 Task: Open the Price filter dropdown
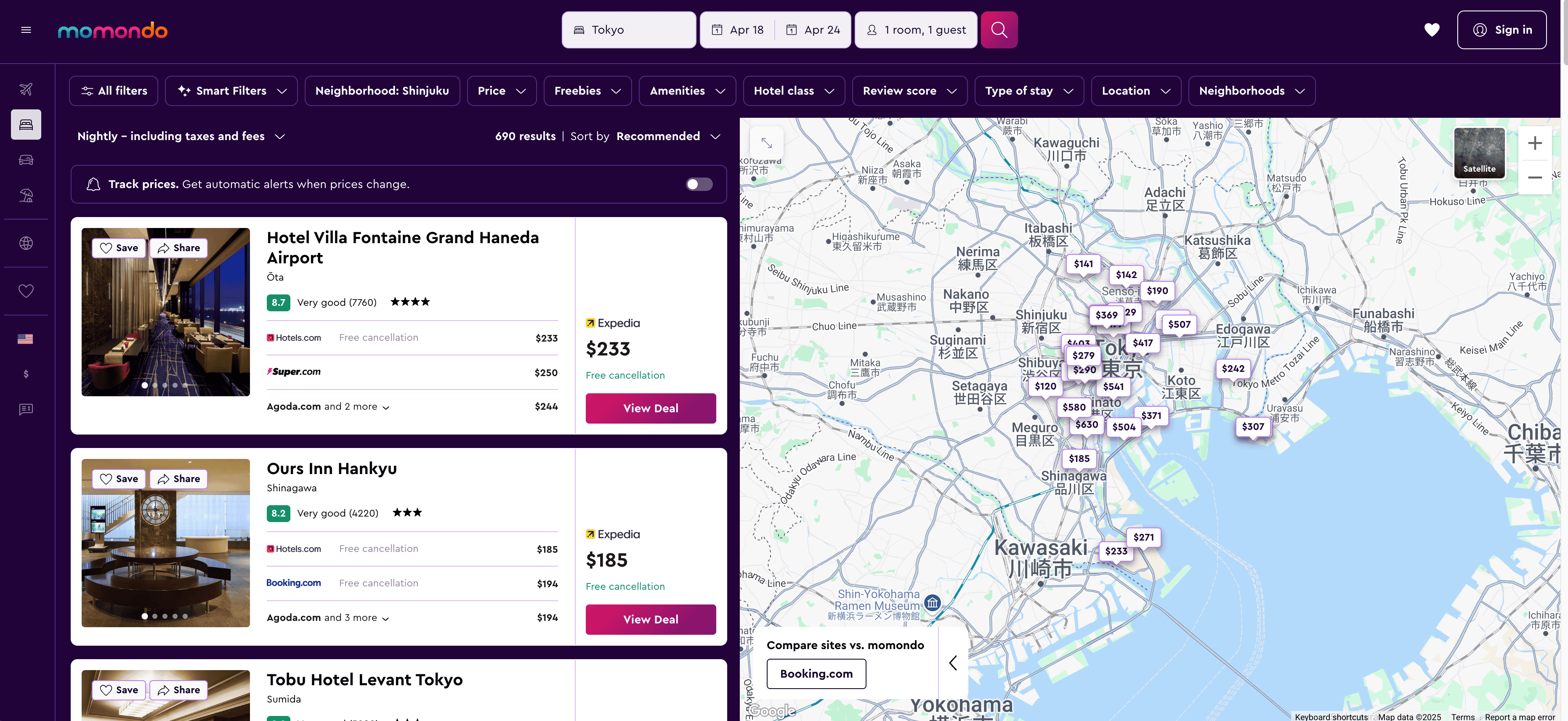click(x=502, y=91)
